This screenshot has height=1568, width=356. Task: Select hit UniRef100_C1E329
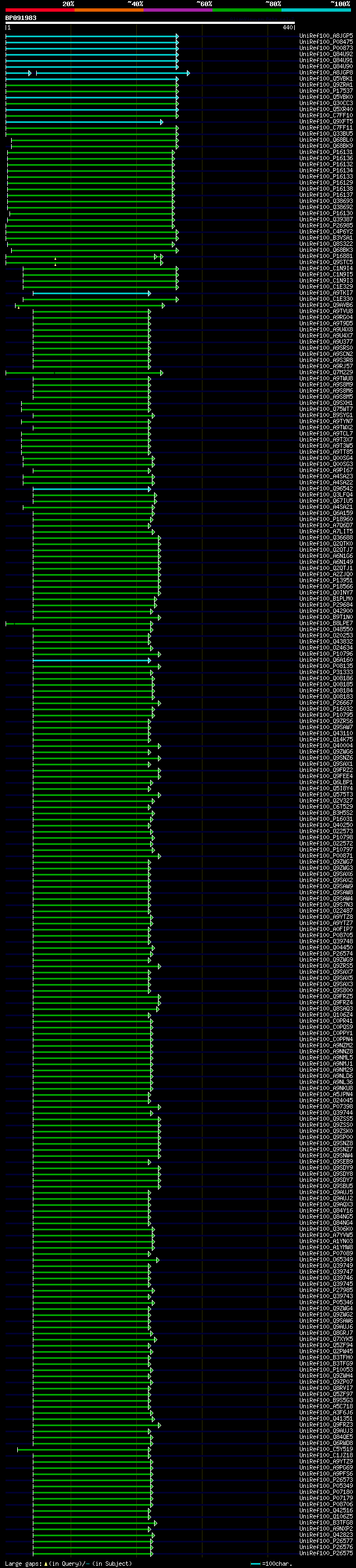pos(326,286)
